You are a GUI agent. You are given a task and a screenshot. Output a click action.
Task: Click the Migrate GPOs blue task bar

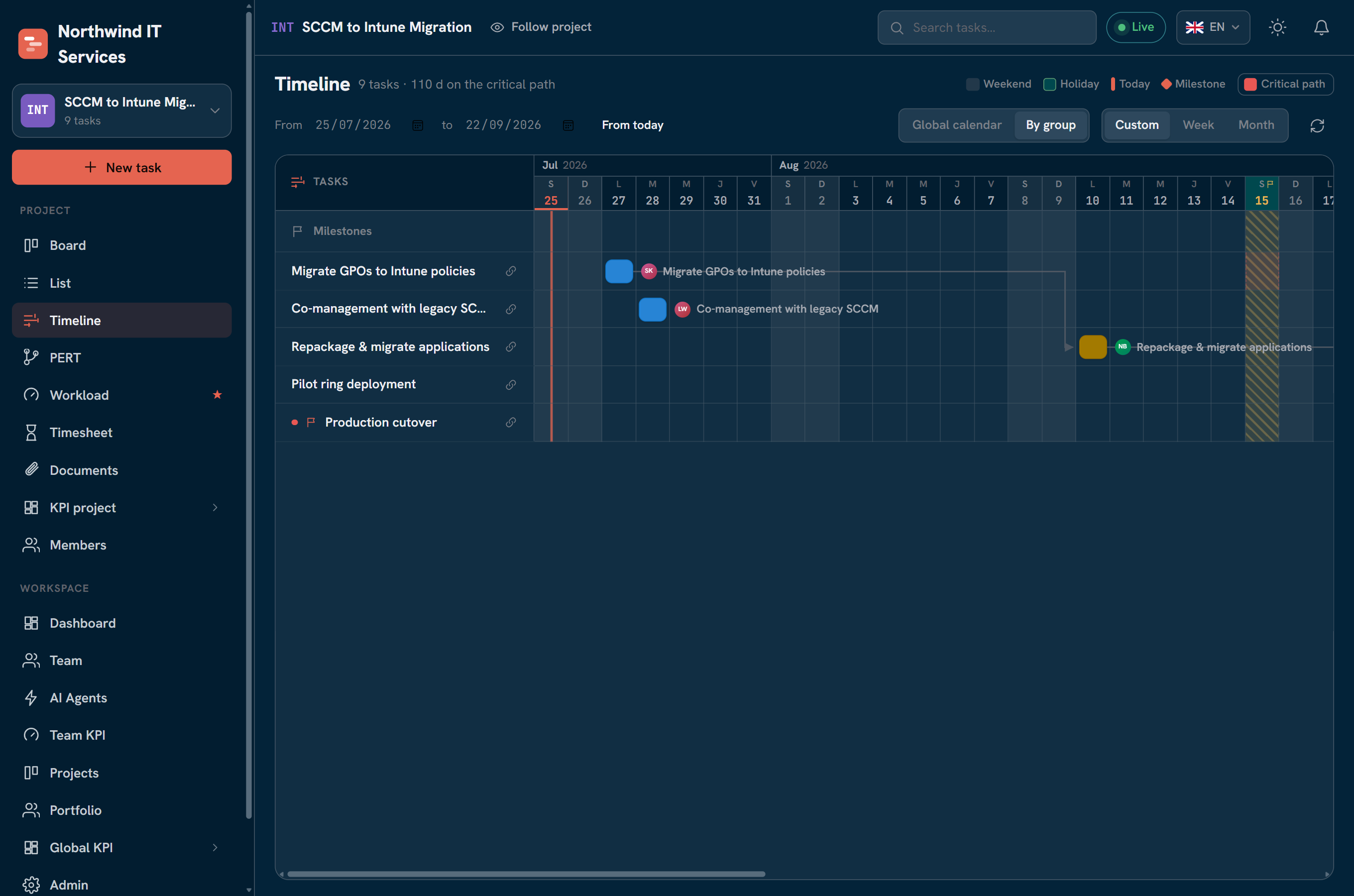click(x=619, y=271)
